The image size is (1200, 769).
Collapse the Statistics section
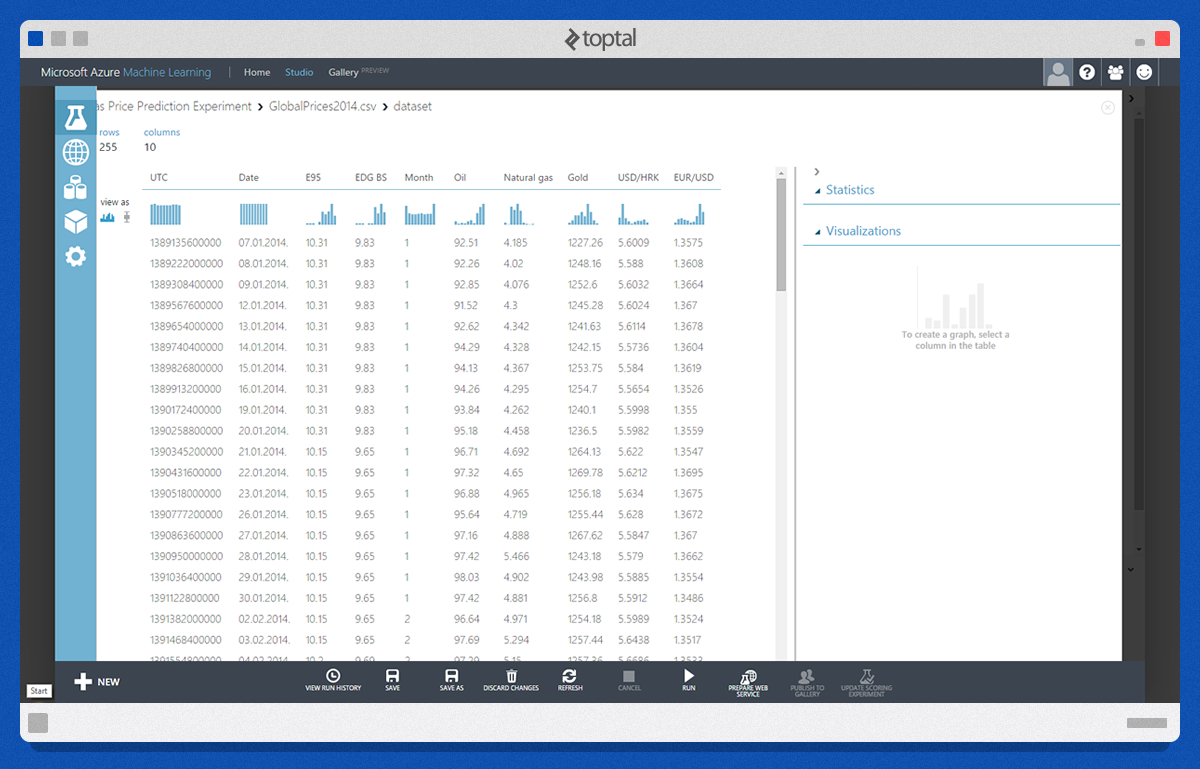pyautogui.click(x=817, y=190)
